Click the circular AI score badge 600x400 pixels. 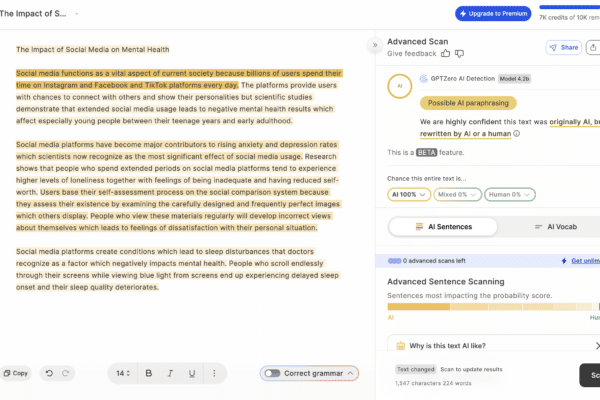click(x=399, y=86)
